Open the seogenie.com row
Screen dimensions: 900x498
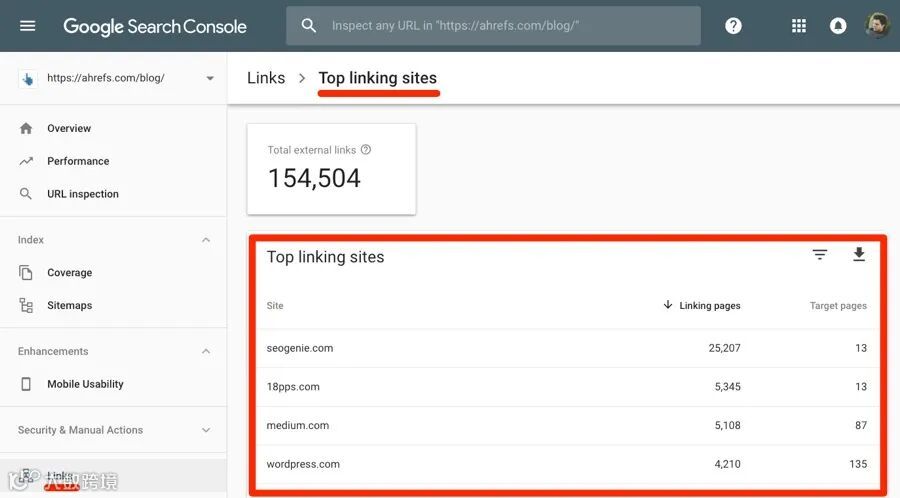[567, 348]
